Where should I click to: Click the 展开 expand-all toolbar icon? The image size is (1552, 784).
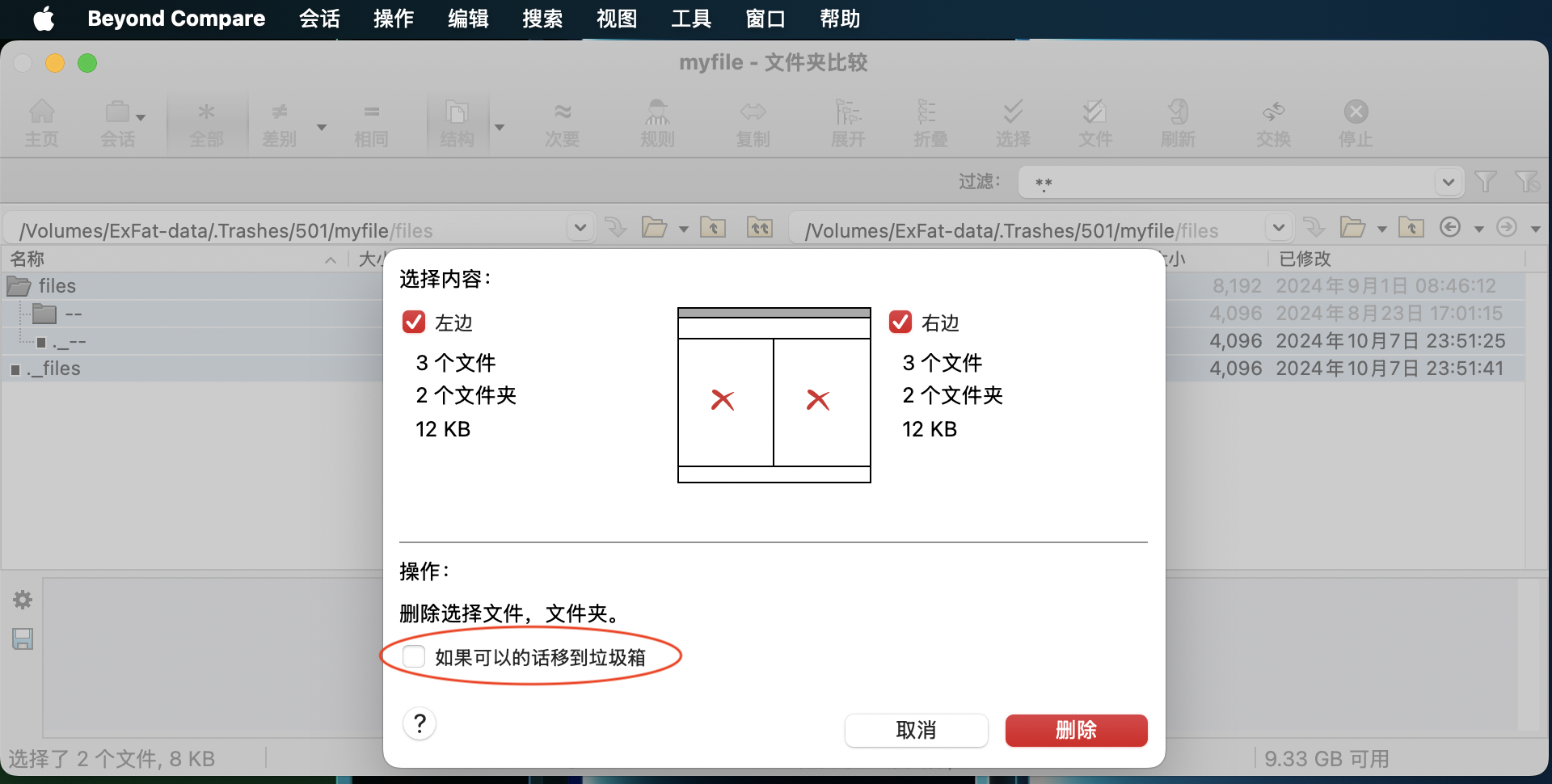click(848, 123)
